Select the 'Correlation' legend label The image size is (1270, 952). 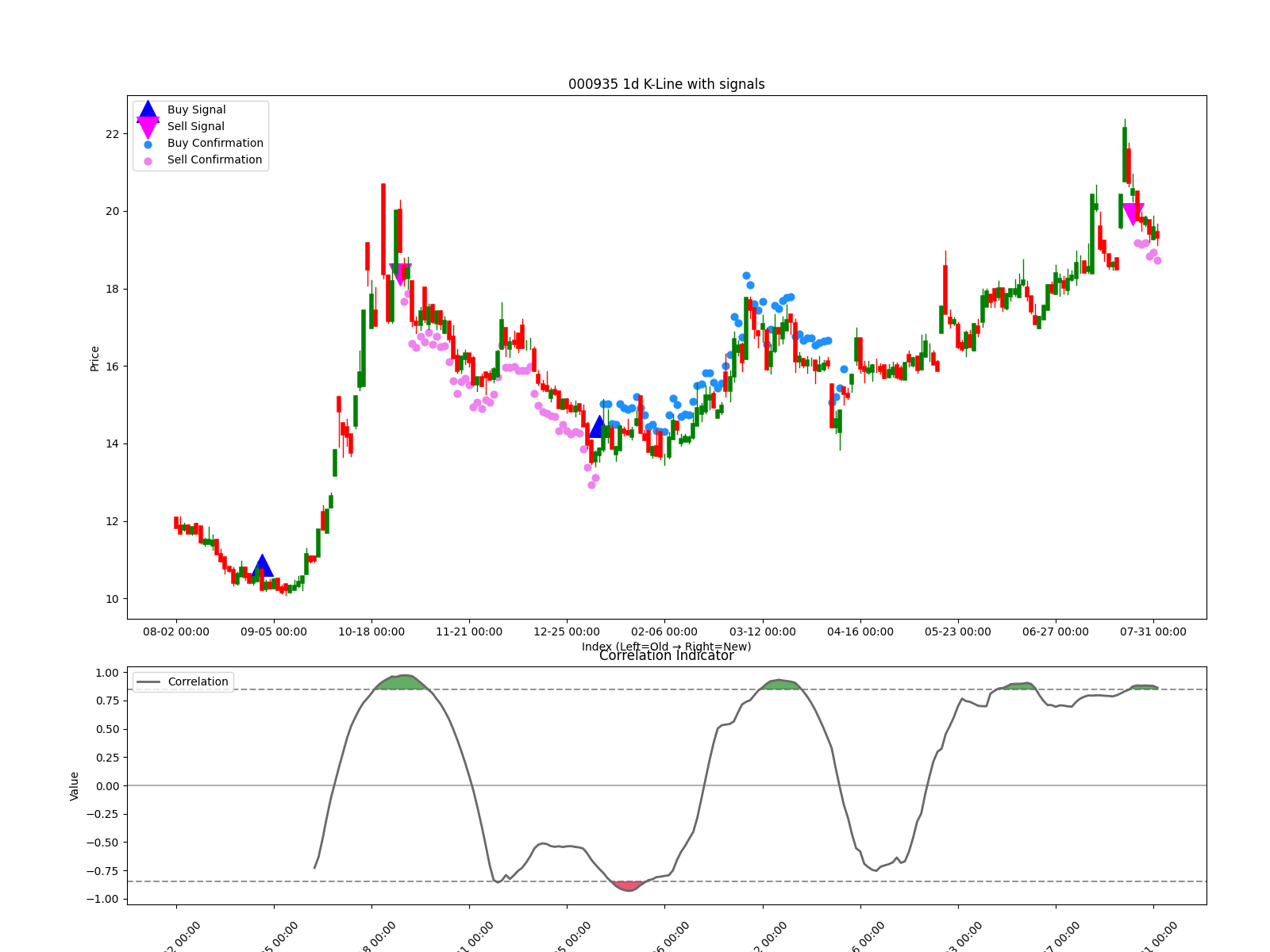click(198, 682)
